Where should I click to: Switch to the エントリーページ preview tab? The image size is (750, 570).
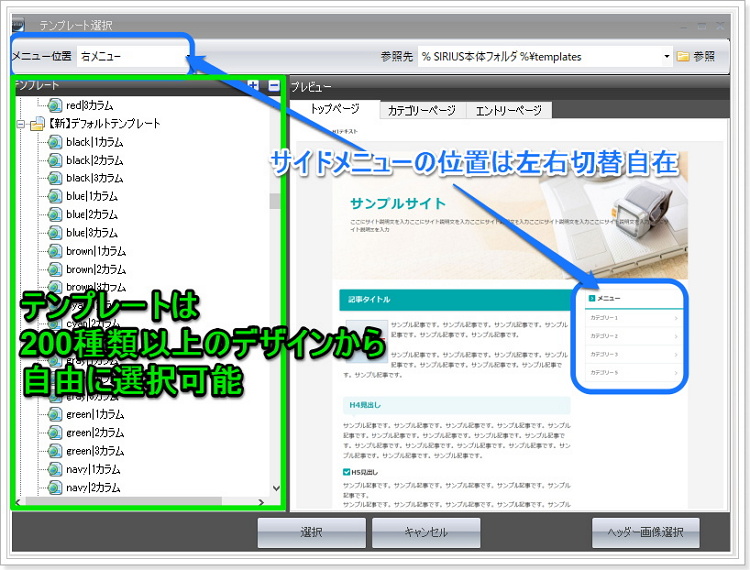(508, 110)
